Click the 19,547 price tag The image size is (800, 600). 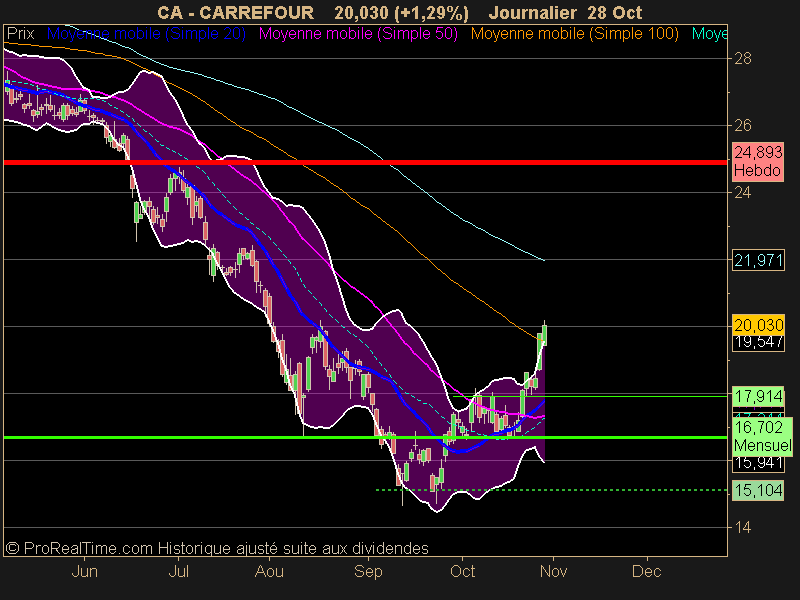758,342
